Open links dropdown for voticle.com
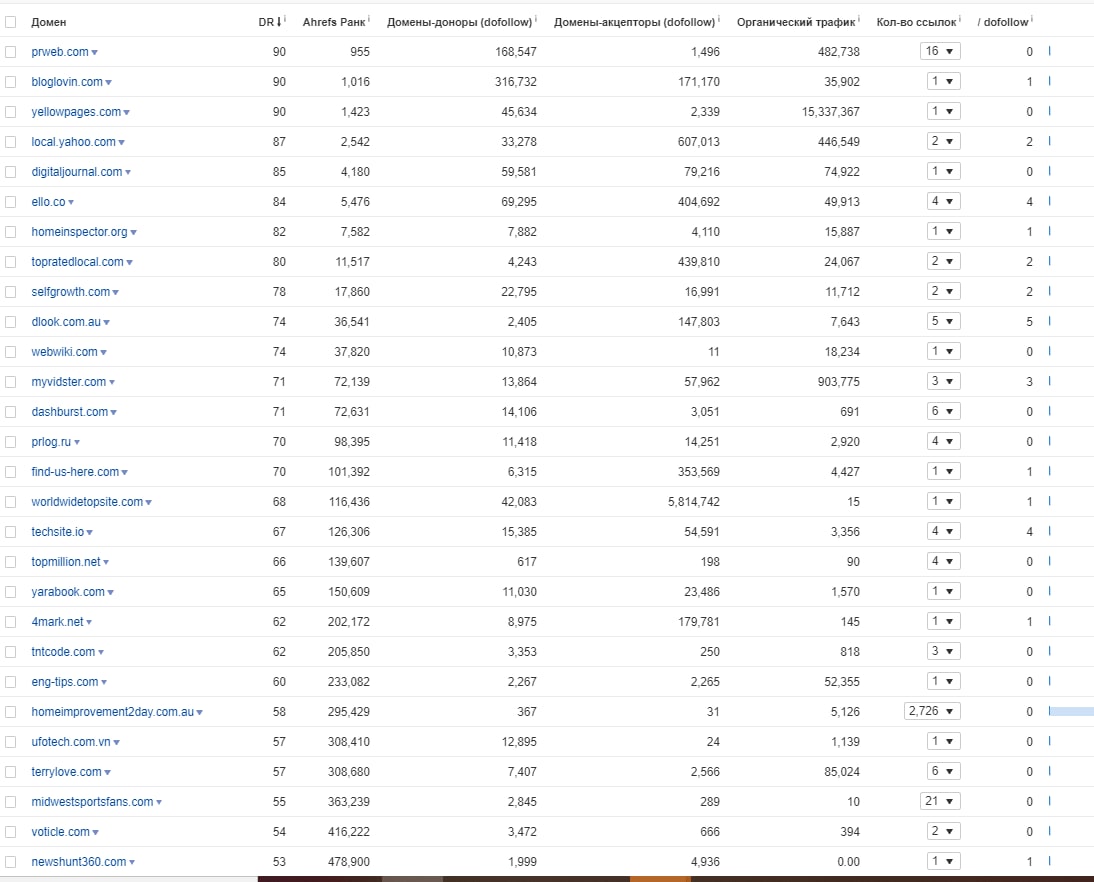The height and width of the screenshot is (882, 1094). [x=943, y=831]
